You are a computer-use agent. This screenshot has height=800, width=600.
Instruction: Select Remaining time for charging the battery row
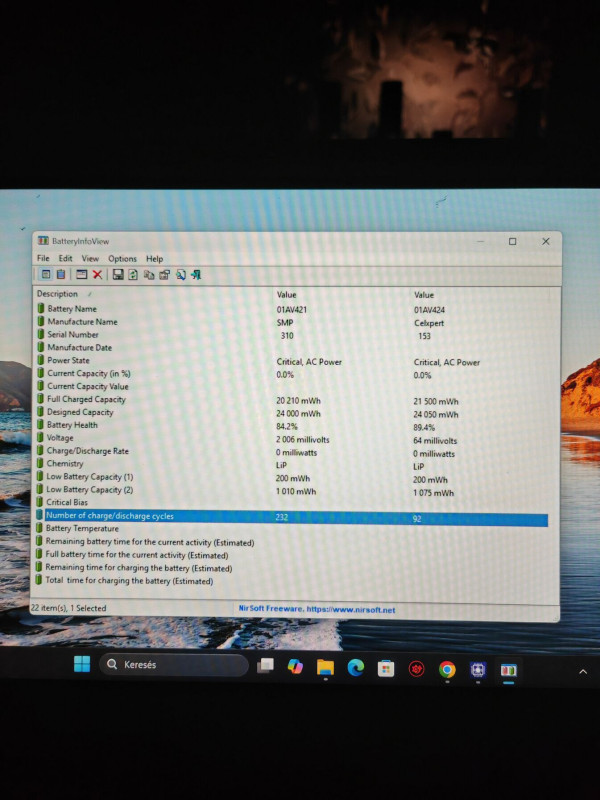coord(292,567)
